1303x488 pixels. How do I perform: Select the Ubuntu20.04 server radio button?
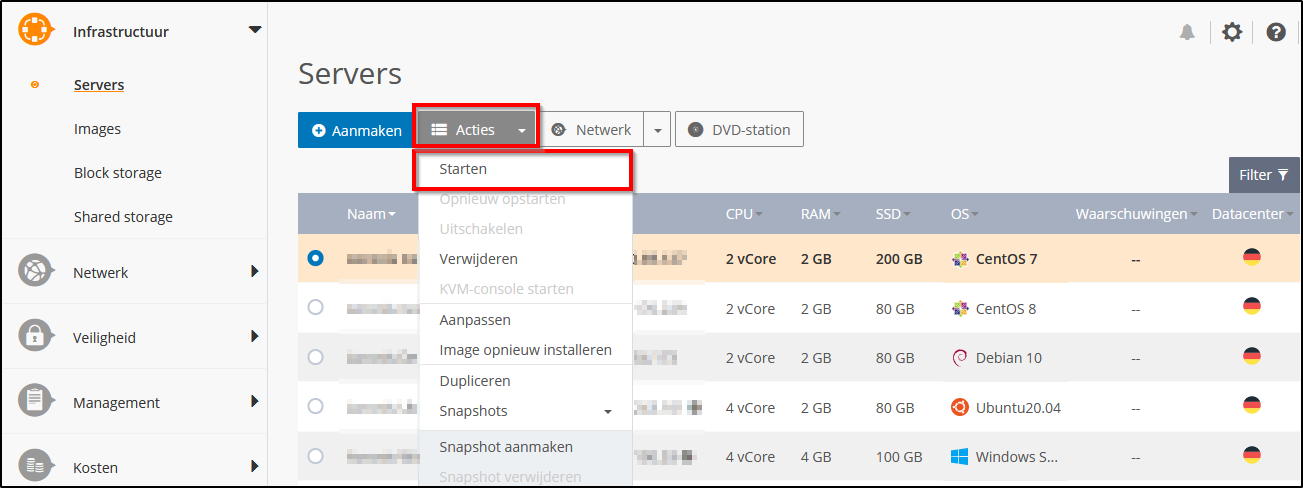coord(316,407)
